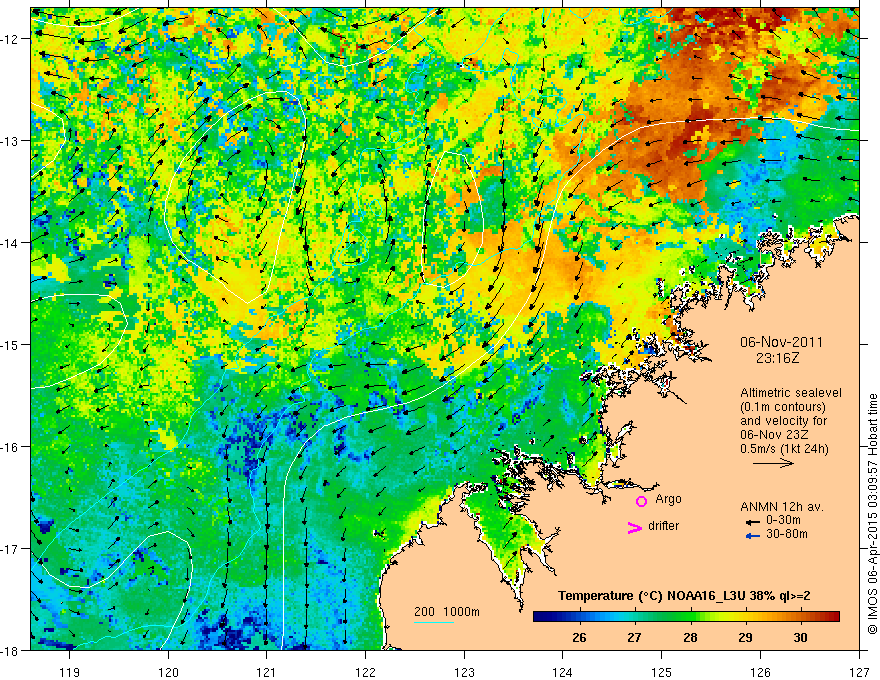Screen dimensions: 880x680
Task: Click the '23:16Z' time text
Action: (x=777, y=358)
